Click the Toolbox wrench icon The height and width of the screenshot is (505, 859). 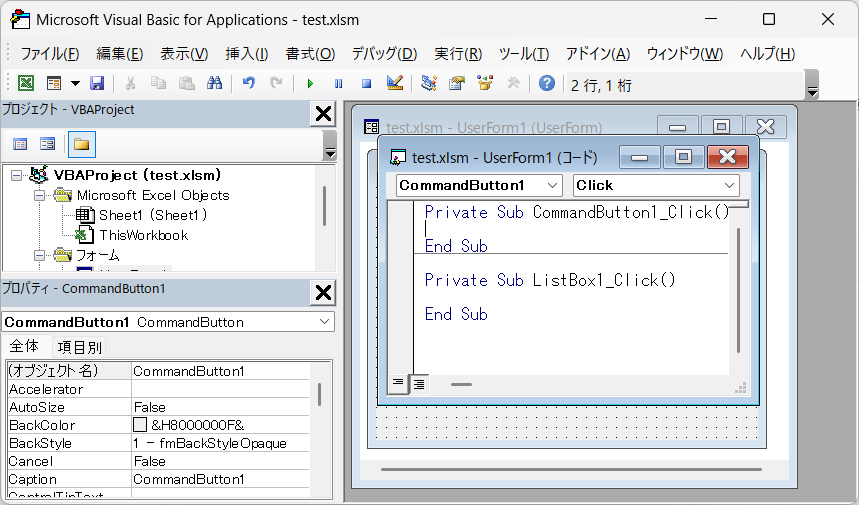pyautogui.click(x=513, y=83)
